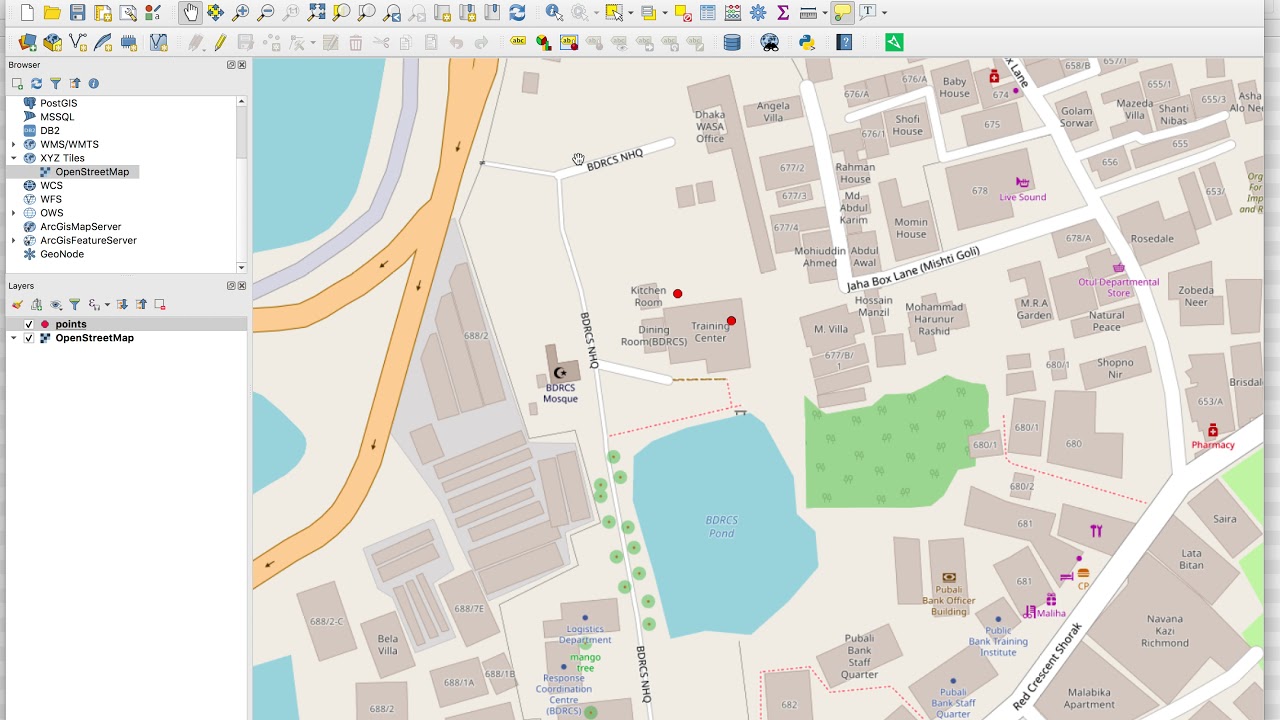Open the Field Calculator abacus icon
The height and width of the screenshot is (720, 1280).
click(733, 13)
